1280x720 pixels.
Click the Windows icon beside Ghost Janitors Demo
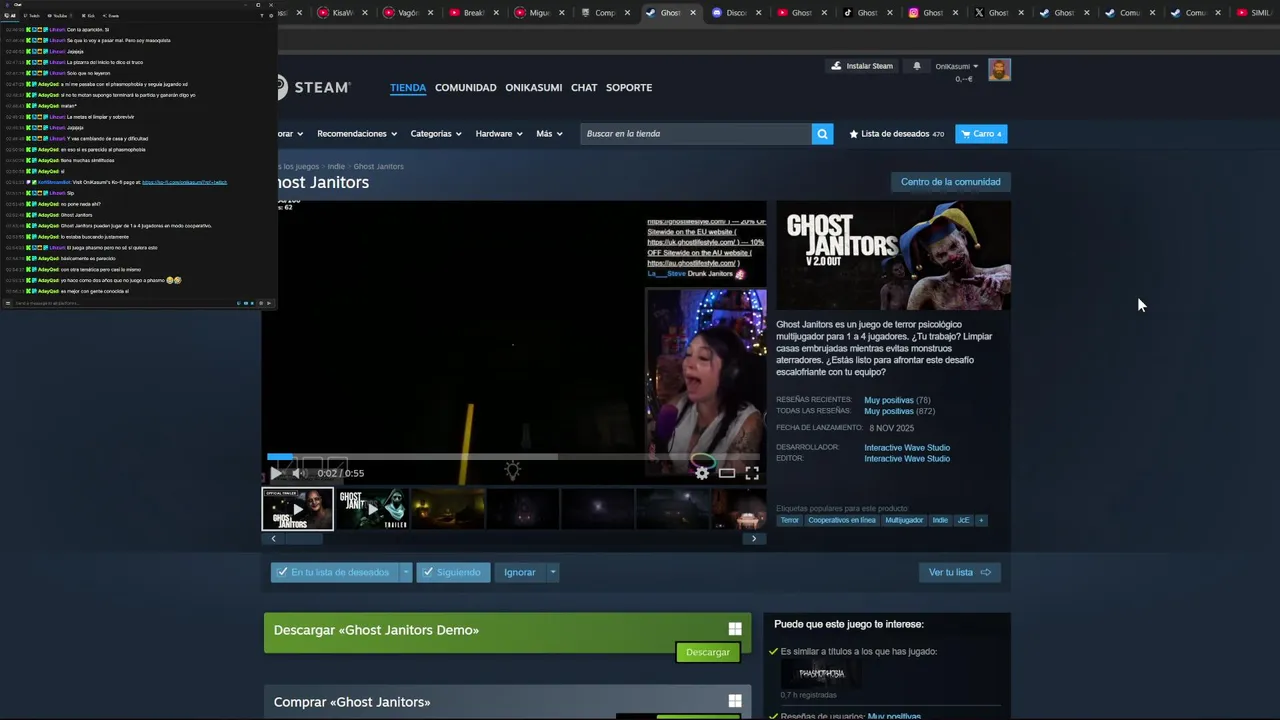(735, 629)
